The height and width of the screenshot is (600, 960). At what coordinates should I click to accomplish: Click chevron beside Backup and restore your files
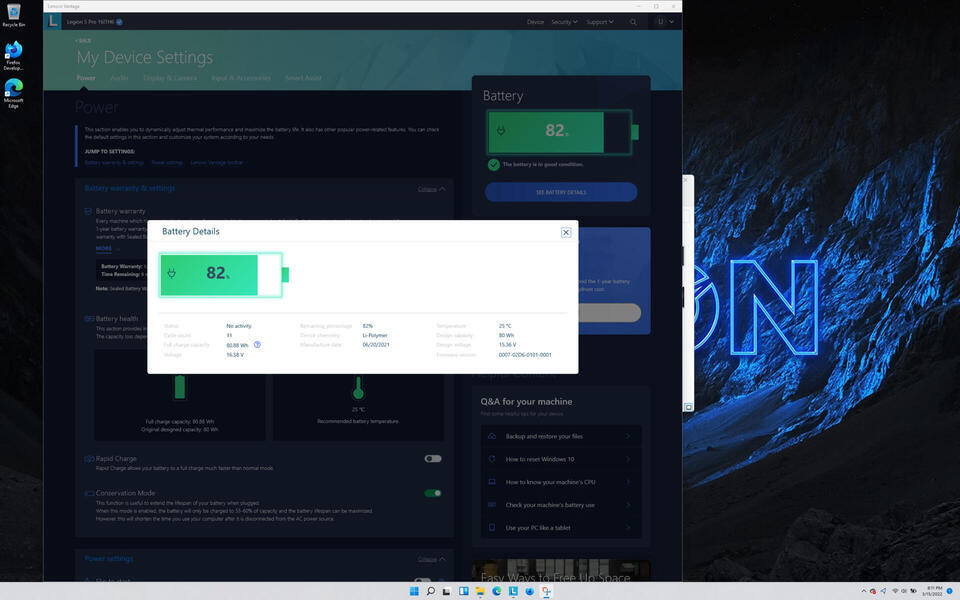[628, 436]
